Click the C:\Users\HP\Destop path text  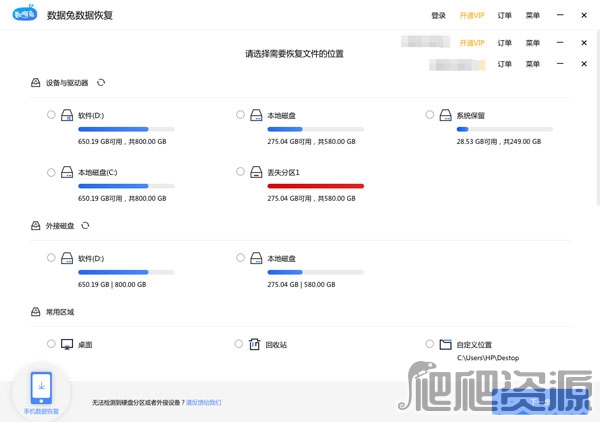tap(488, 358)
